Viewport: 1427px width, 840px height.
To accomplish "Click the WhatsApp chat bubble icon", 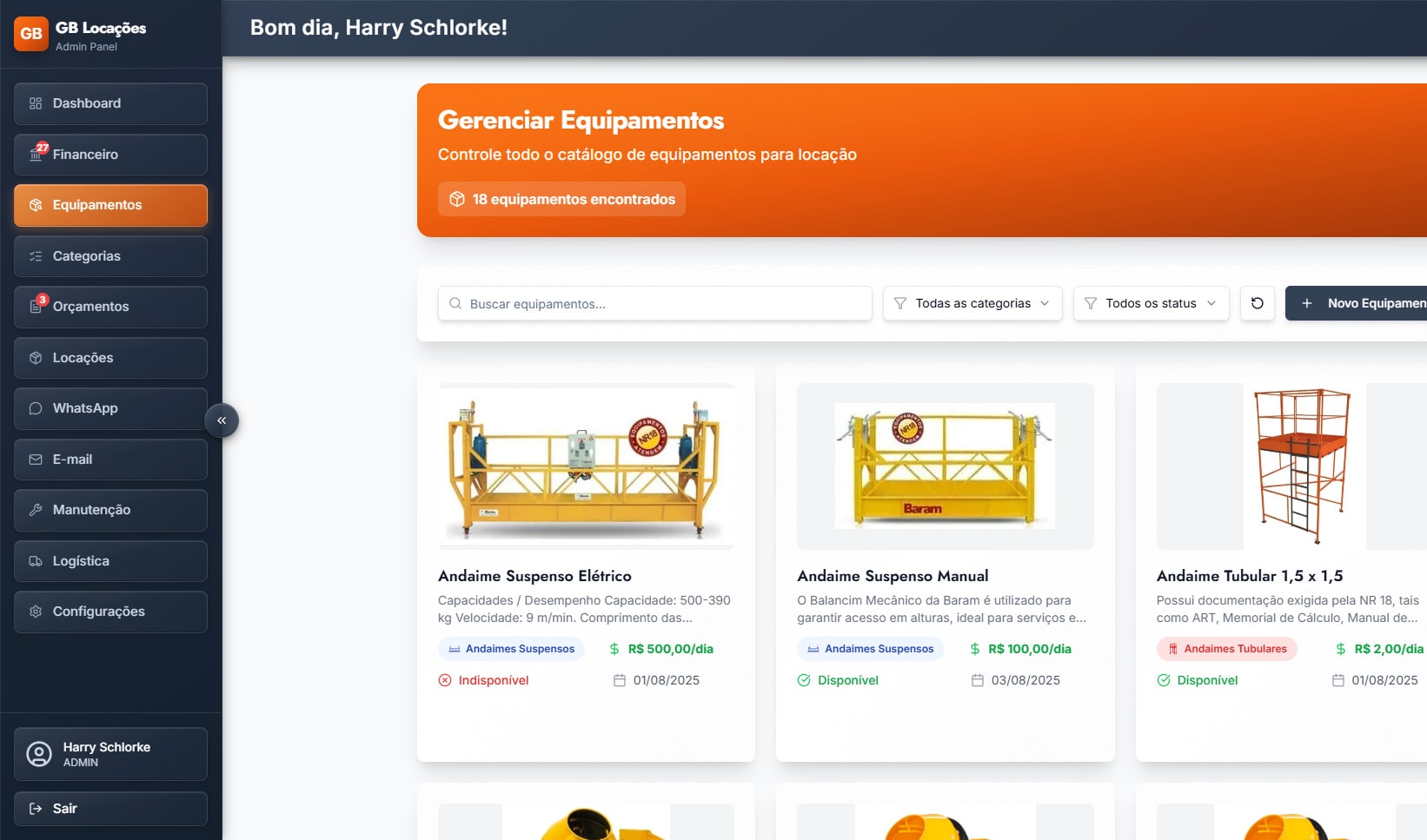I will point(36,408).
